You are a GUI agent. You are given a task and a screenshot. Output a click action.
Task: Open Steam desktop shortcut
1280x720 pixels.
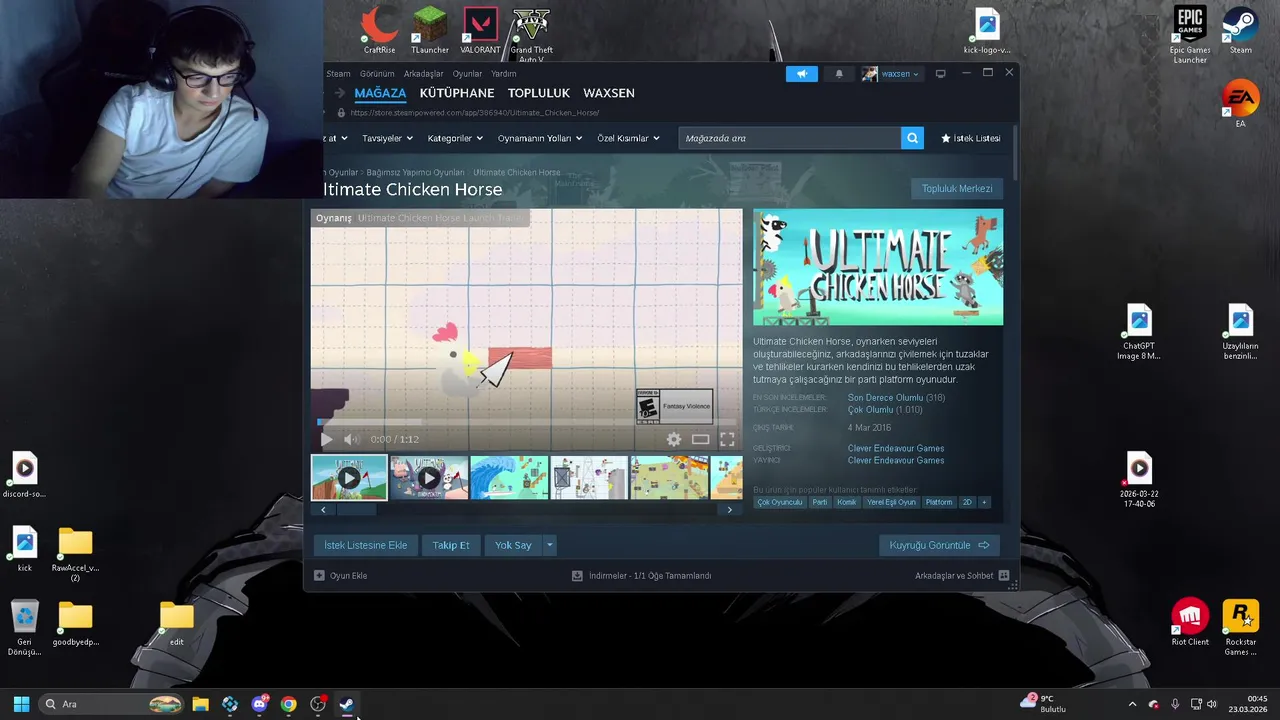pyautogui.click(x=1241, y=30)
